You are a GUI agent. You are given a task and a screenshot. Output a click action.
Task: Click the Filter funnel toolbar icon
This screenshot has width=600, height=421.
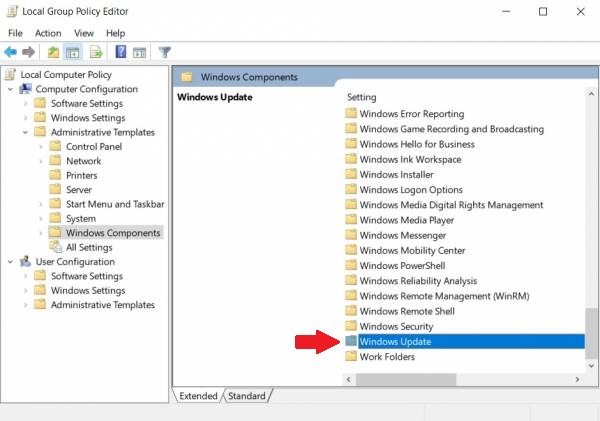[165, 52]
